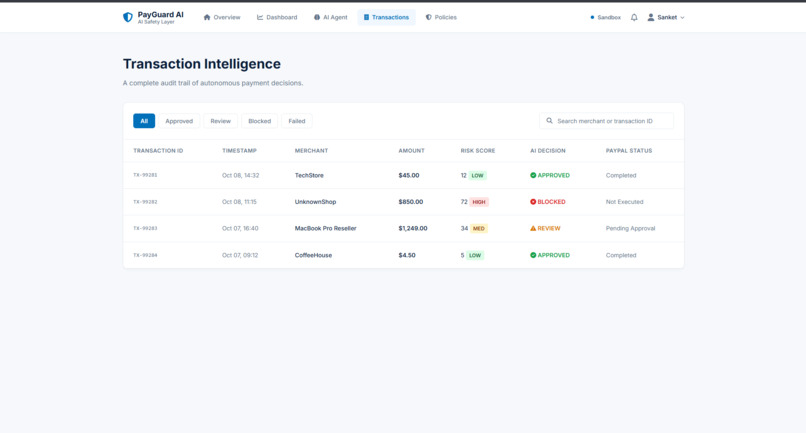The image size is (806, 433).
Task: Click the Amount column header
Action: click(412, 151)
